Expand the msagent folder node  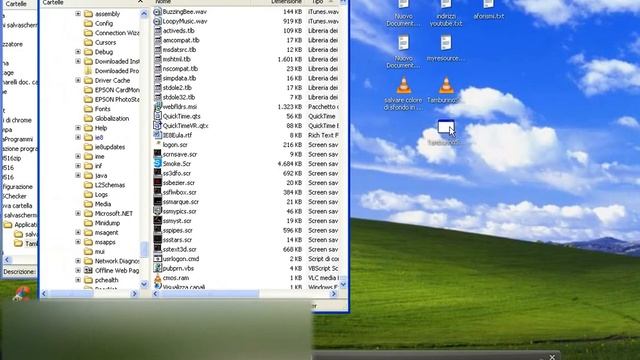click(78, 232)
